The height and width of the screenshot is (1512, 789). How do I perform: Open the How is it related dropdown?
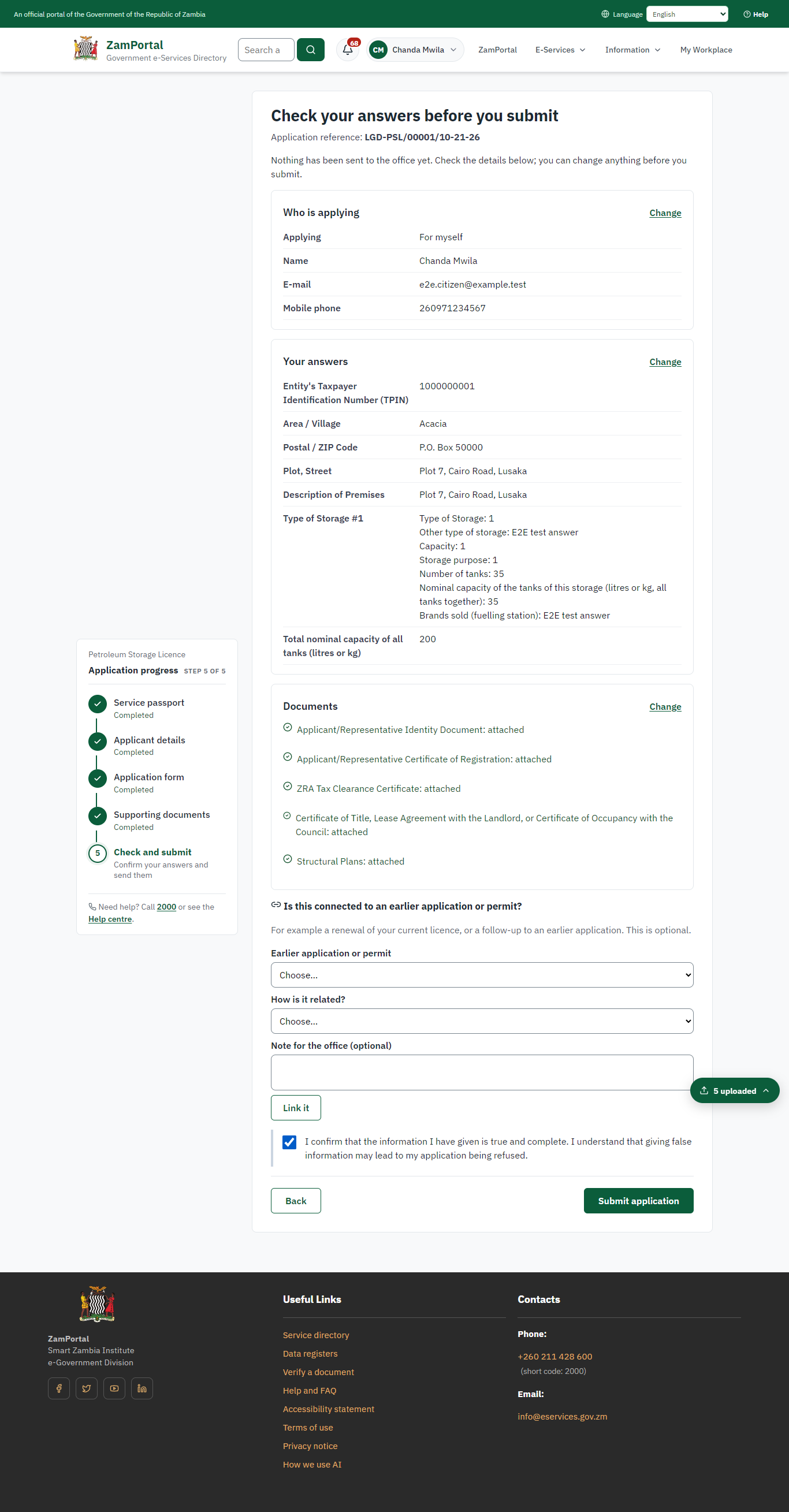482,1021
